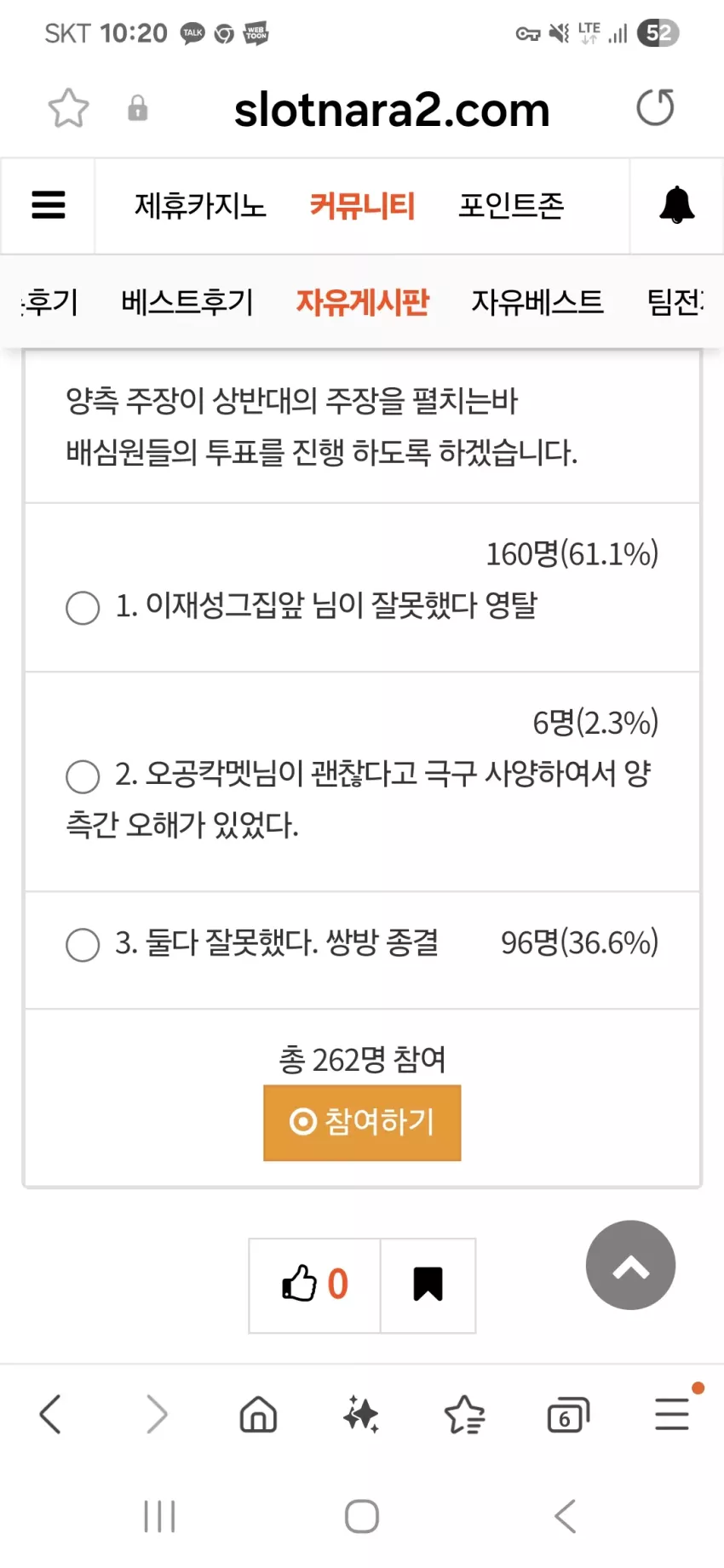Open the browser tabs counter showing 6
Image resolution: width=724 pixels, height=1568 pixels.
[x=568, y=1416]
